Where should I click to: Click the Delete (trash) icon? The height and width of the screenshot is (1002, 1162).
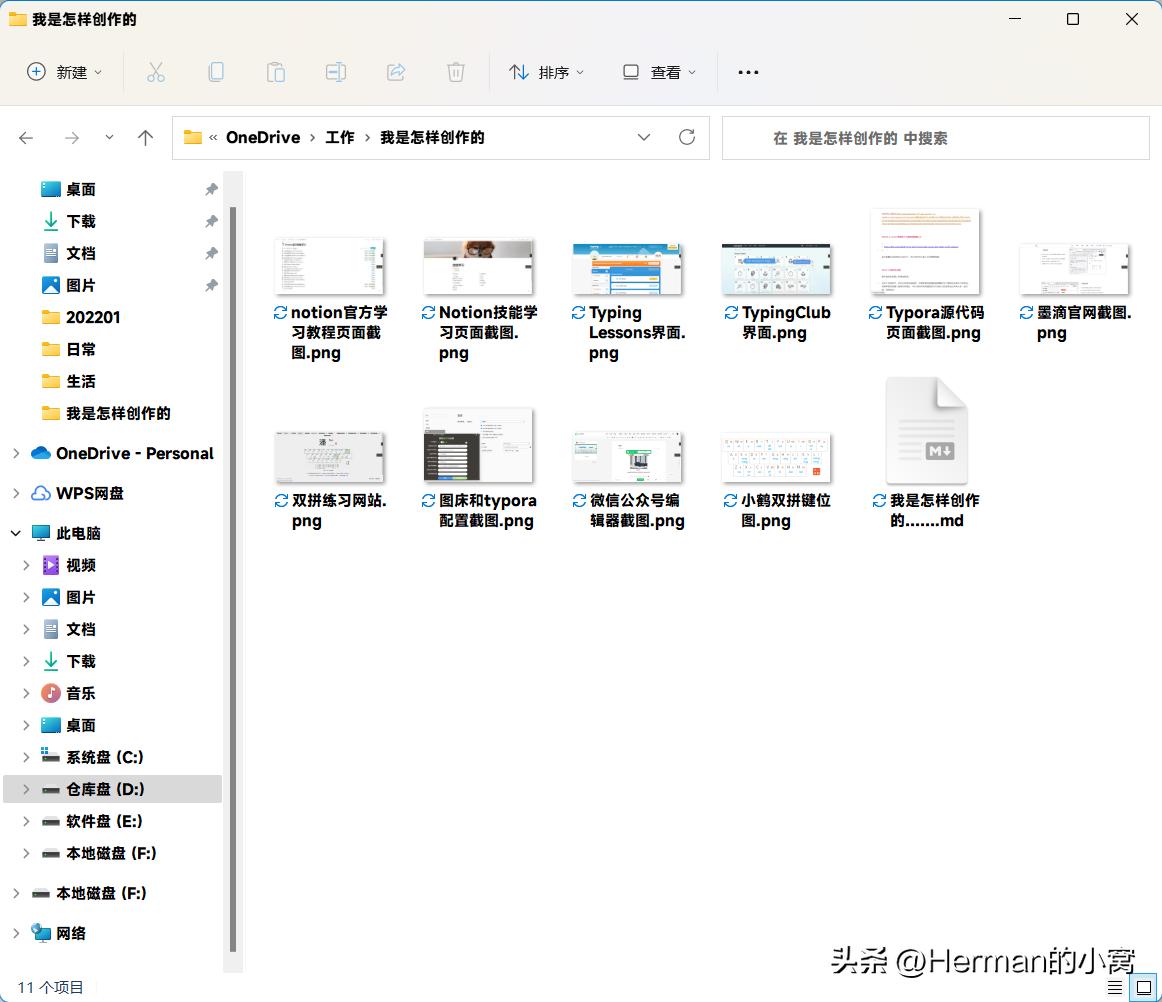(x=456, y=71)
